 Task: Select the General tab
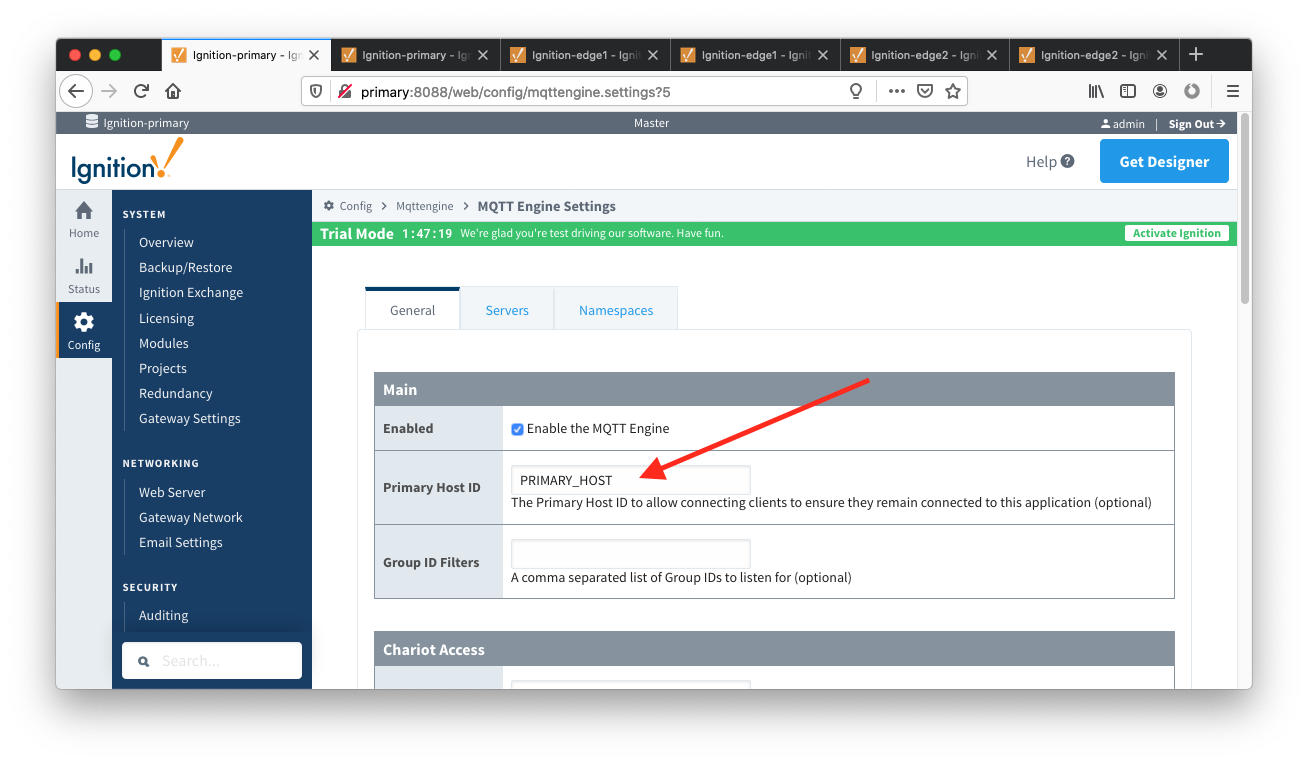tap(412, 310)
